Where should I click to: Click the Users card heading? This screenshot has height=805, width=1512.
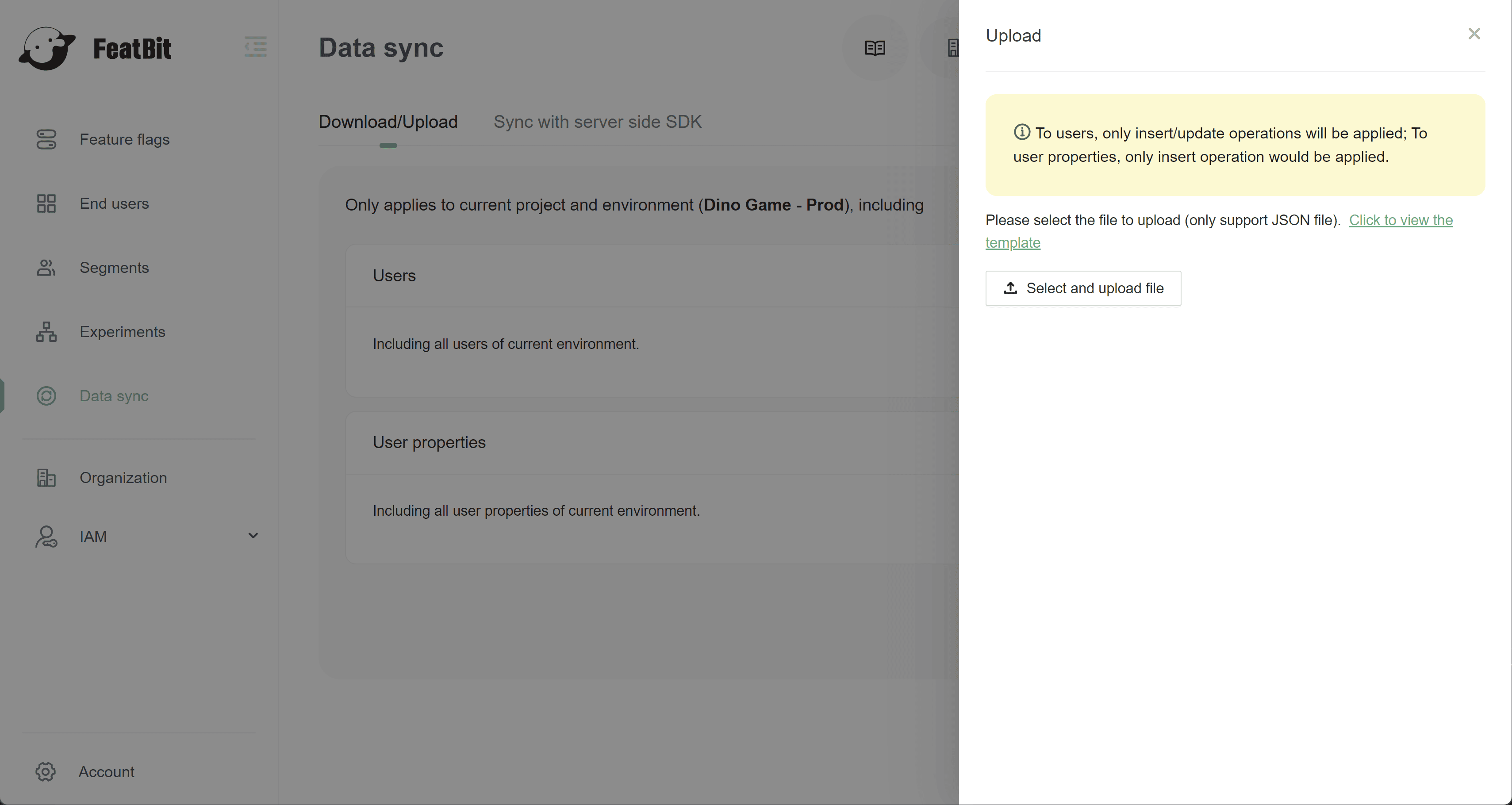(x=394, y=276)
